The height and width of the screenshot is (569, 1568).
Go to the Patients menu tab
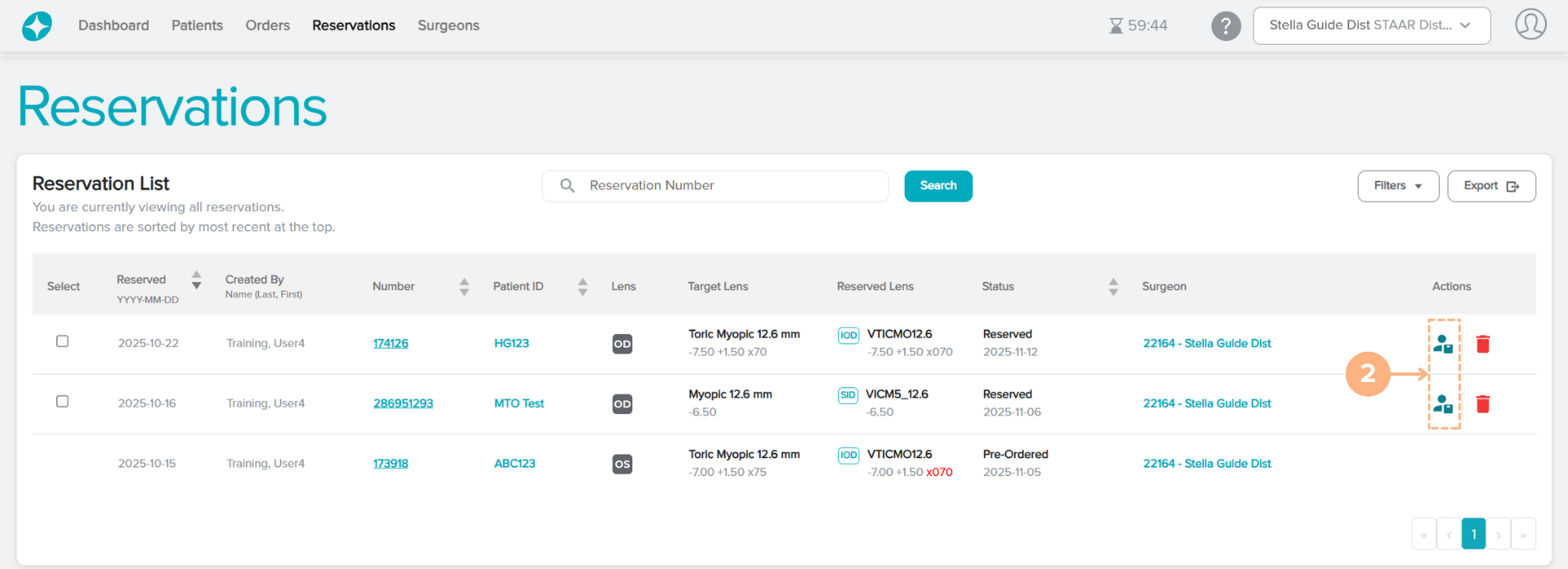(197, 25)
